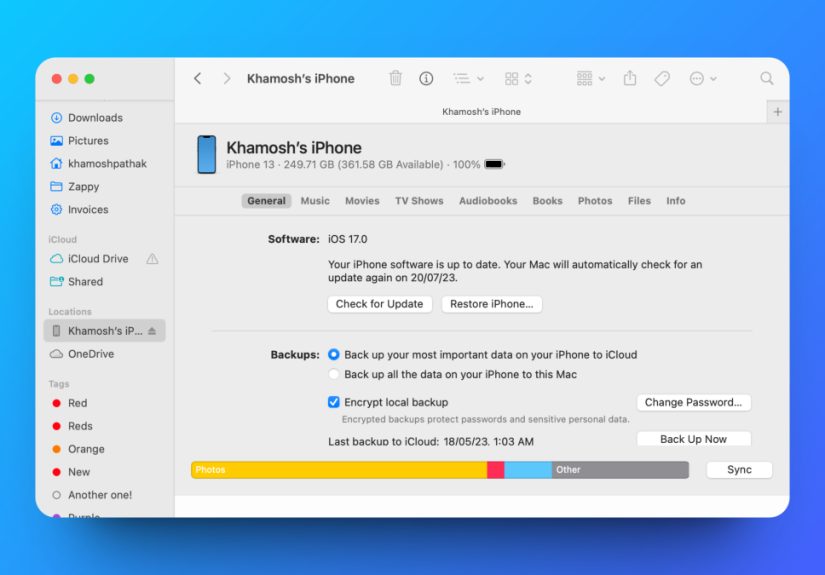Click the trash delete icon in toolbar
825x575 pixels.
tap(396, 78)
